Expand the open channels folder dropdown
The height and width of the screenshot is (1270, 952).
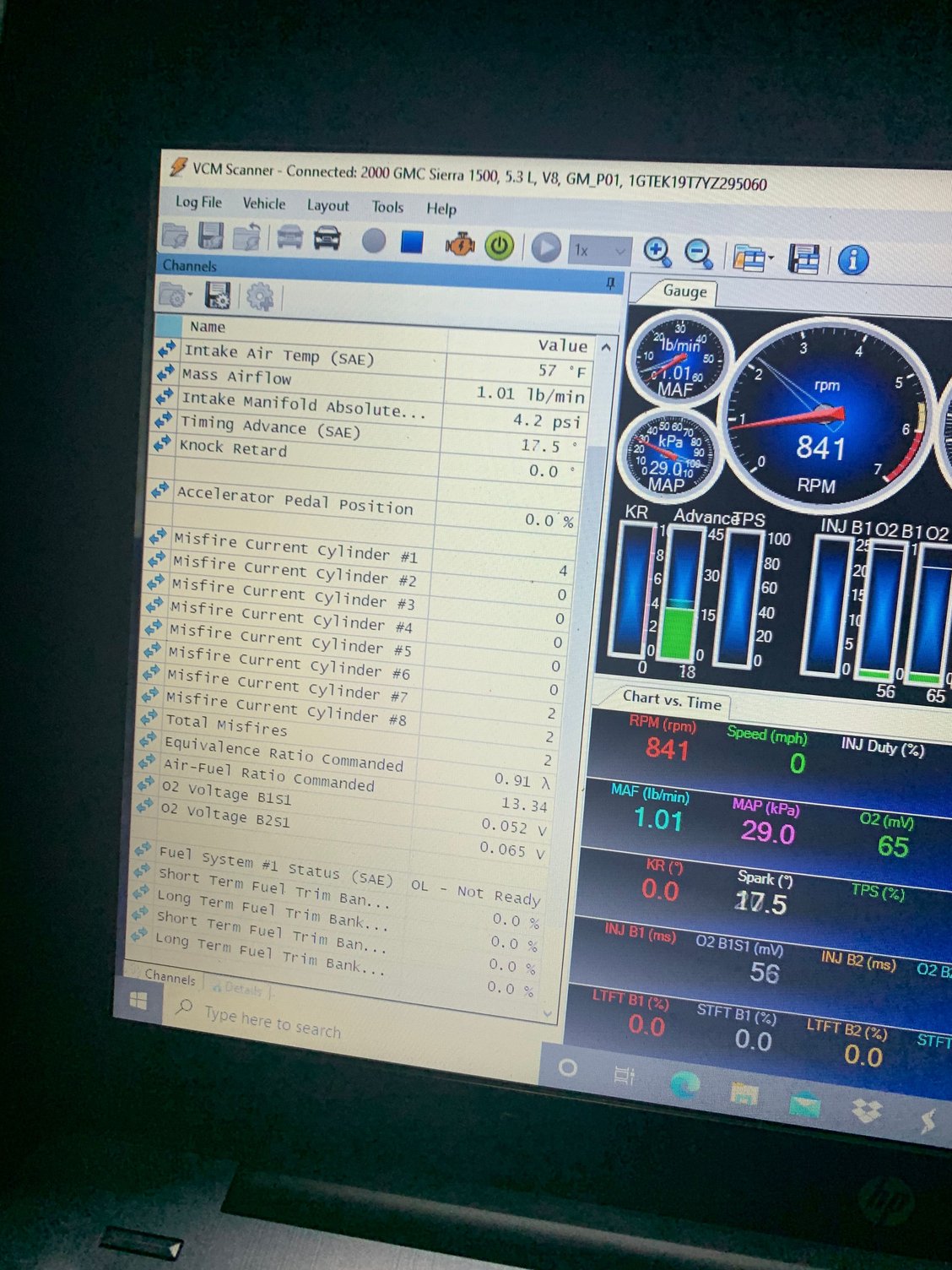click(x=190, y=296)
